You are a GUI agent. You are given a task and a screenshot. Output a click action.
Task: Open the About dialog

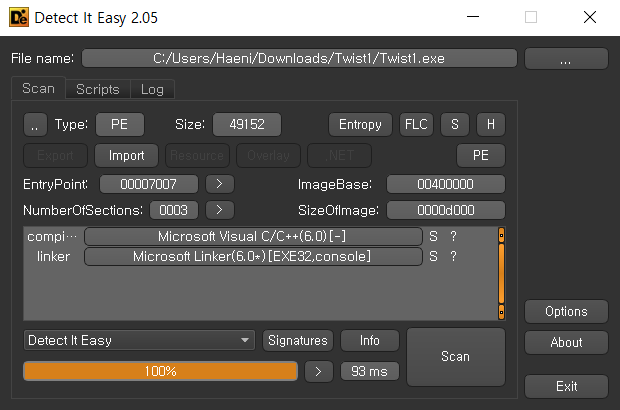[x=566, y=342]
